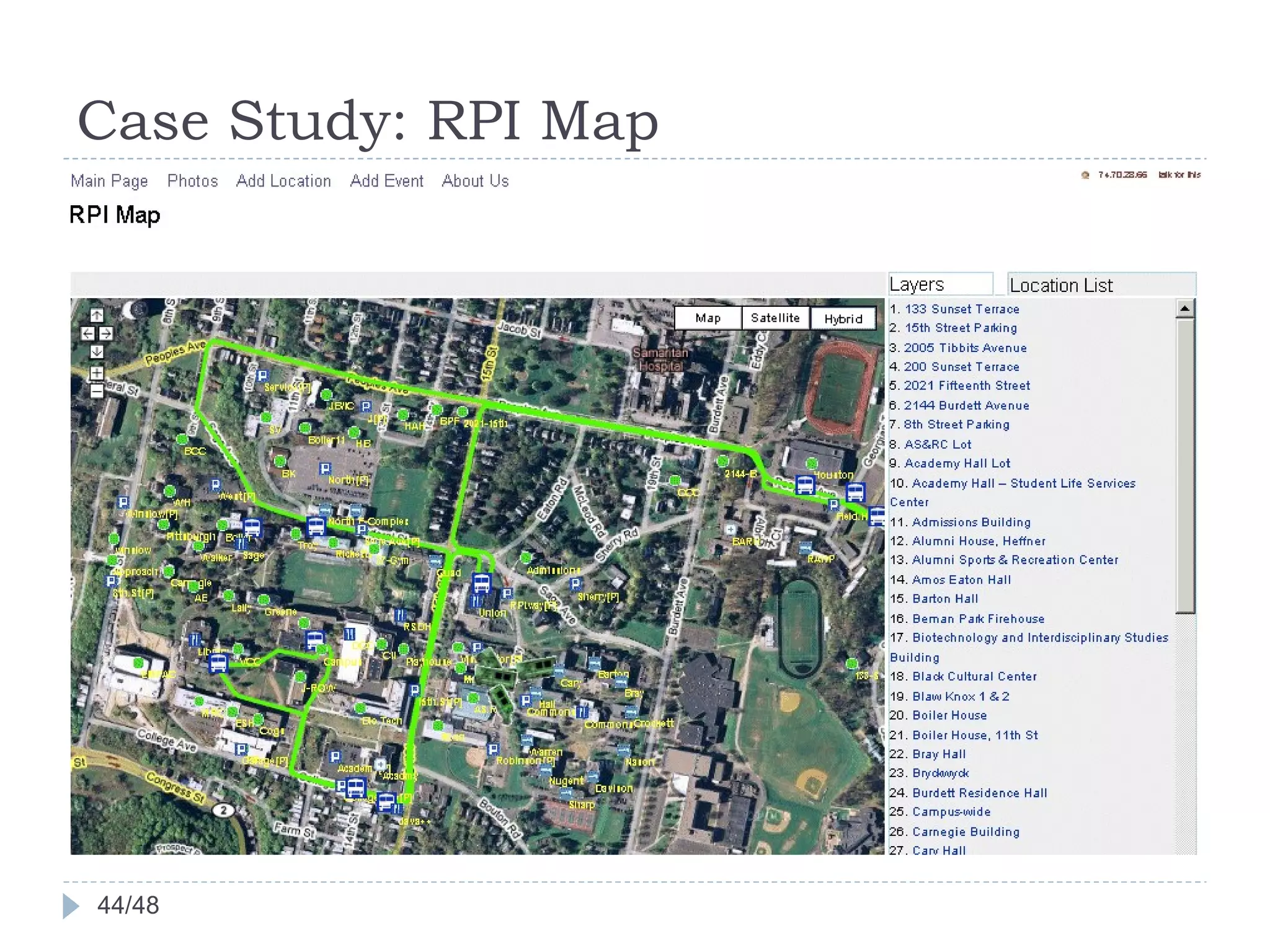The height and width of the screenshot is (952, 1270).
Task: Click the bus stop icon near VCC
Action: (x=218, y=664)
